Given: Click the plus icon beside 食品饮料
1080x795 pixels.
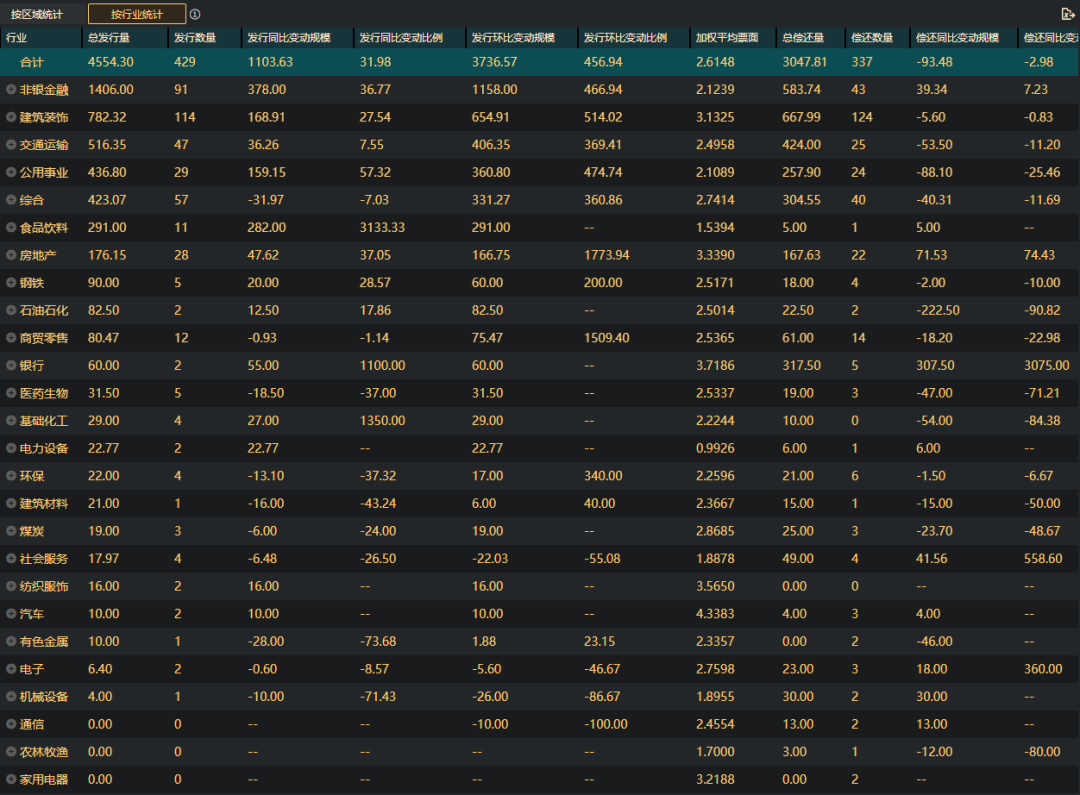Looking at the screenshot, I should click(x=11, y=228).
